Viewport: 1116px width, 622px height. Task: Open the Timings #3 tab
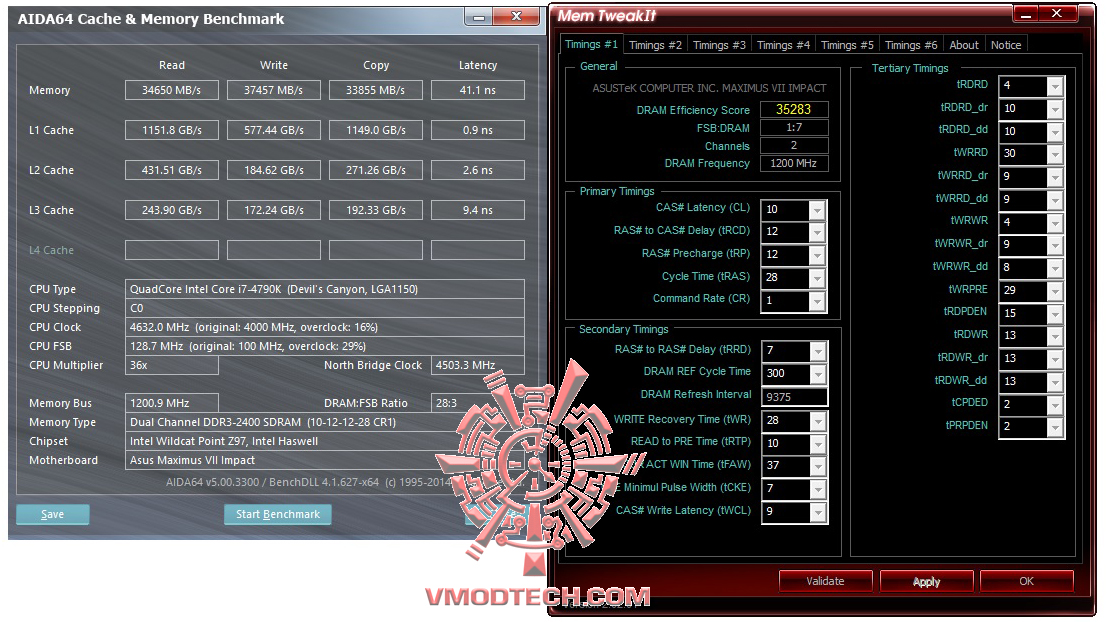719,45
